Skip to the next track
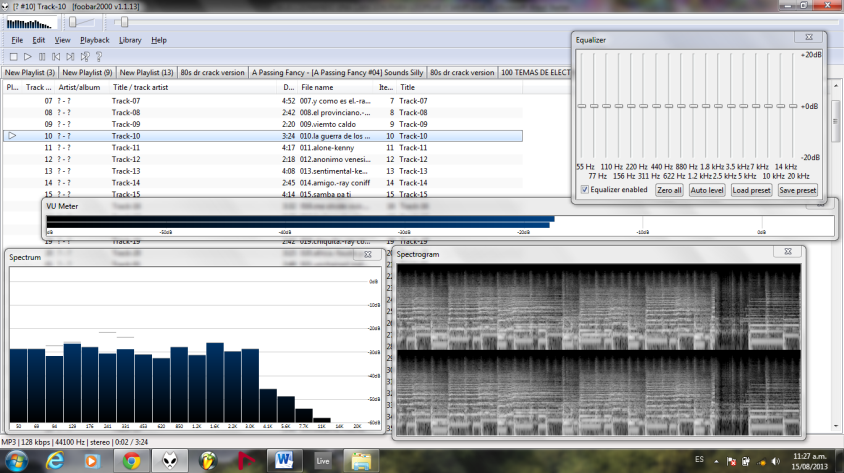The width and height of the screenshot is (844, 473). tap(71, 57)
